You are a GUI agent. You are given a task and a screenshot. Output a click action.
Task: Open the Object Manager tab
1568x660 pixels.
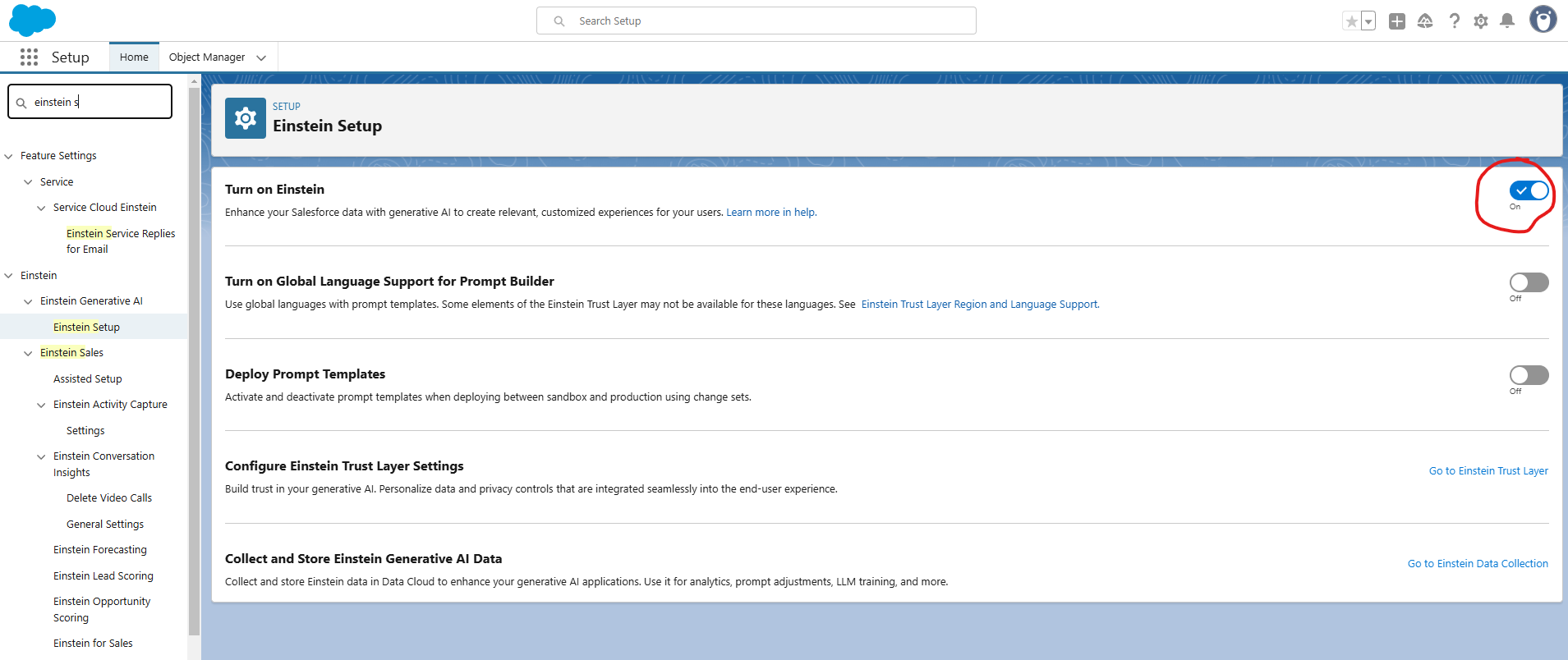[207, 57]
